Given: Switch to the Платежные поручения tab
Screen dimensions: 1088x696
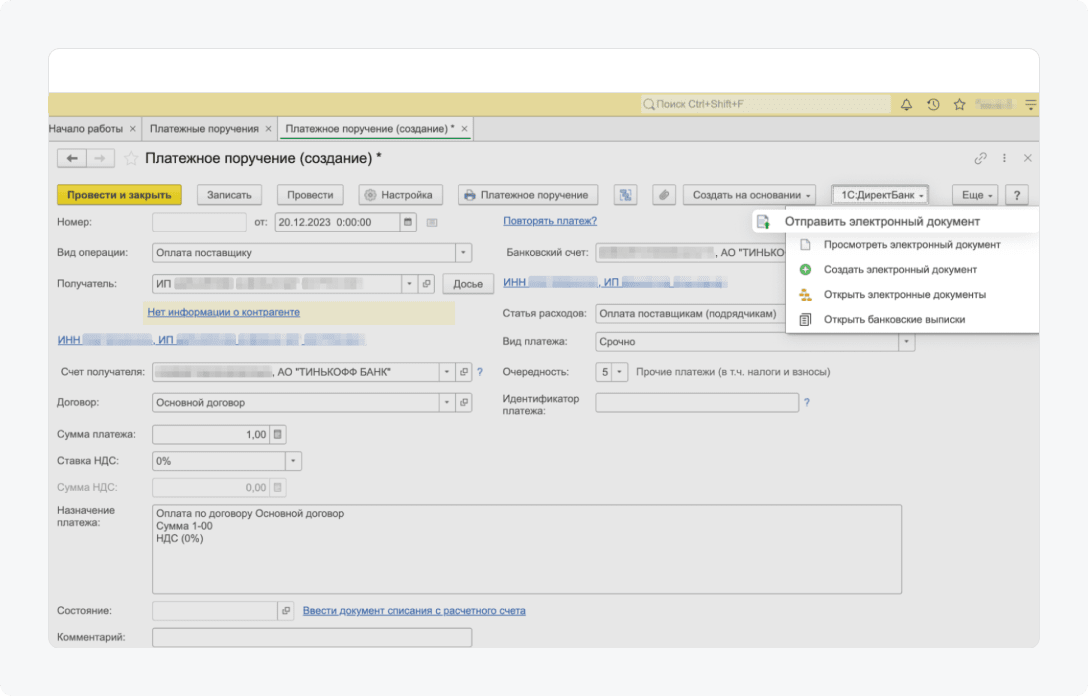Looking at the screenshot, I should [204, 129].
